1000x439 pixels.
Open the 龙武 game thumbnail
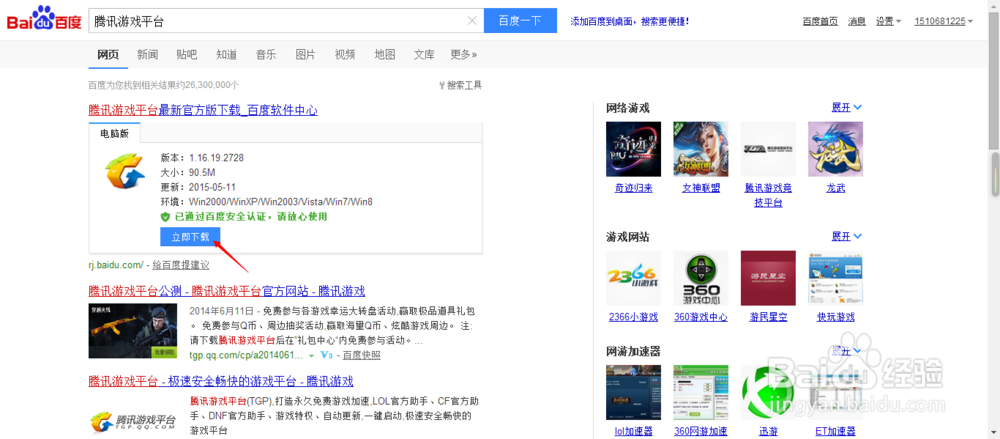835,149
